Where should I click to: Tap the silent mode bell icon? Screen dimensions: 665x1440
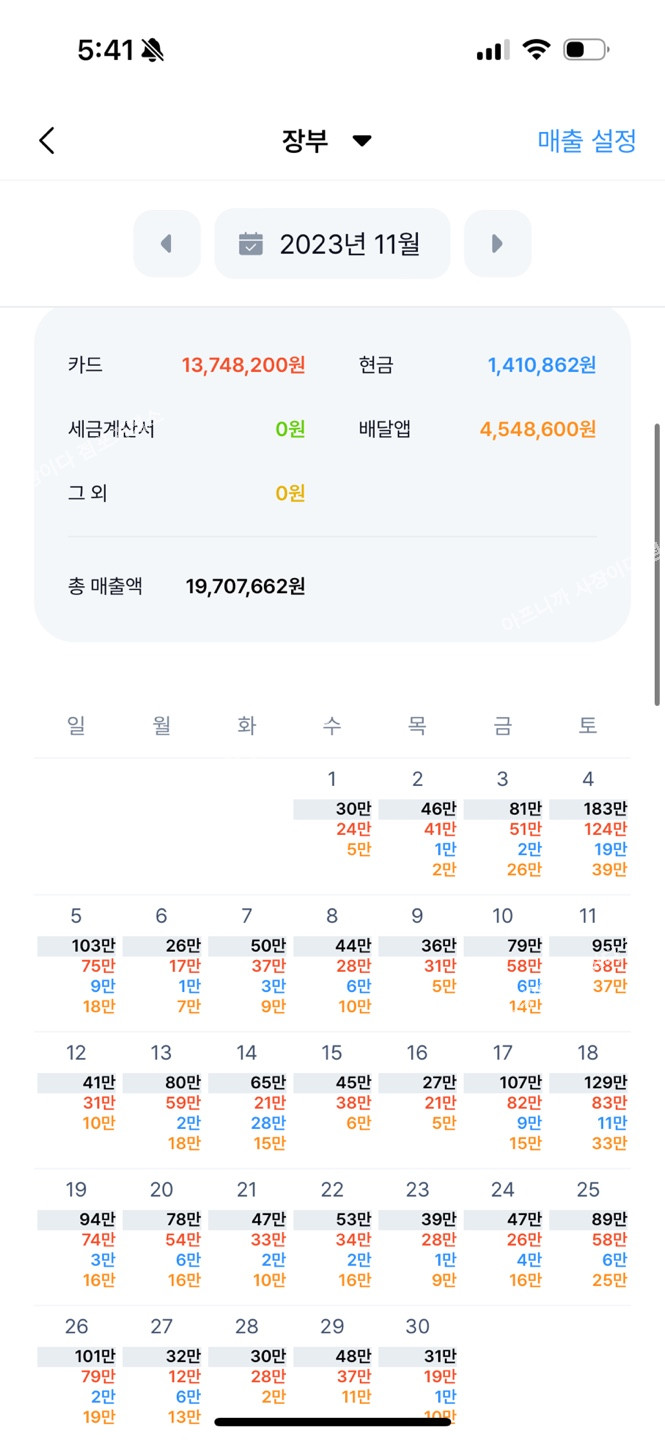tap(153, 51)
